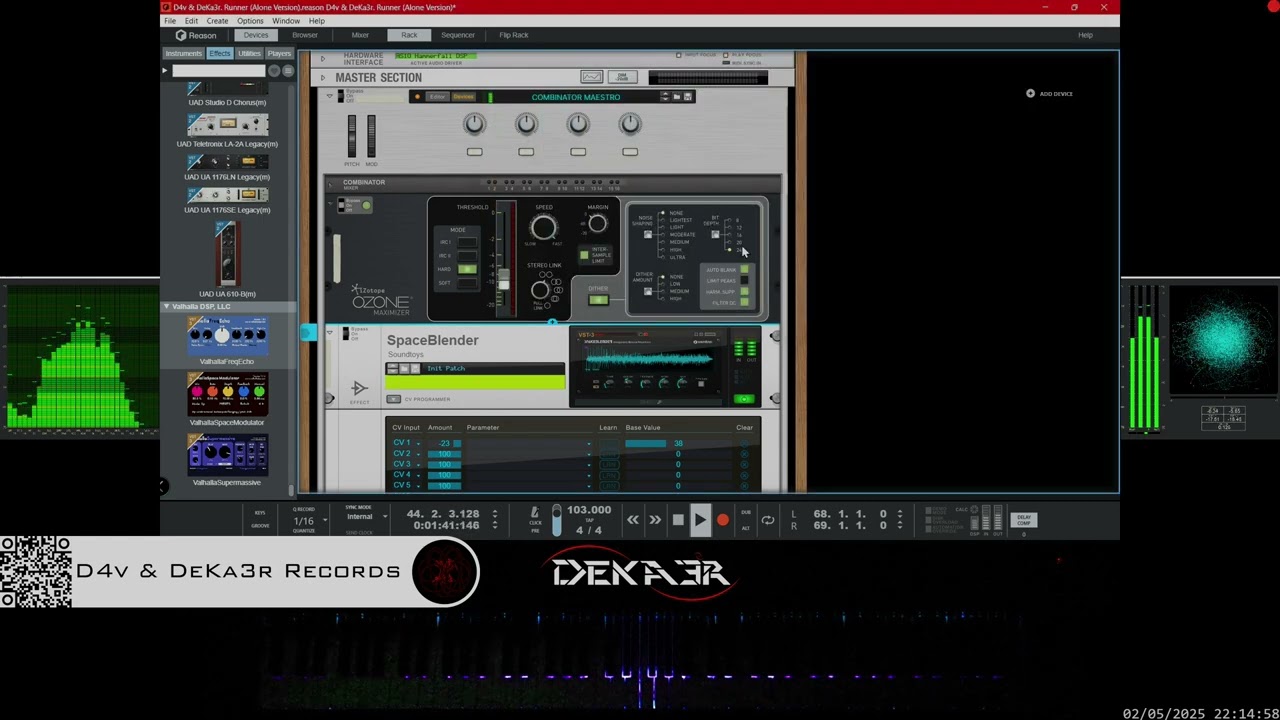Image resolution: width=1280 pixels, height=720 pixels.
Task: Toggle the Filter DC option
Action: [x=744, y=302]
